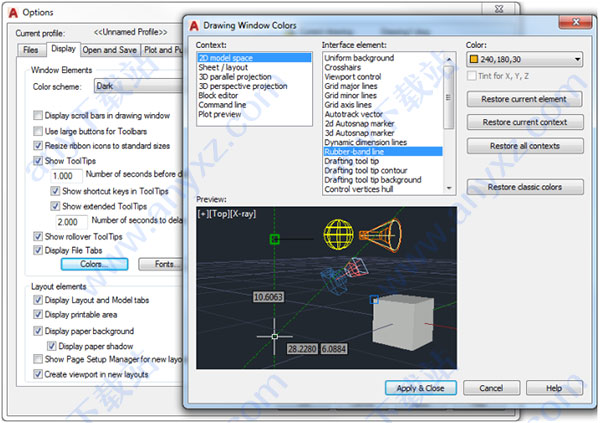Enable Use large buttons for Toolbars

tap(38, 131)
